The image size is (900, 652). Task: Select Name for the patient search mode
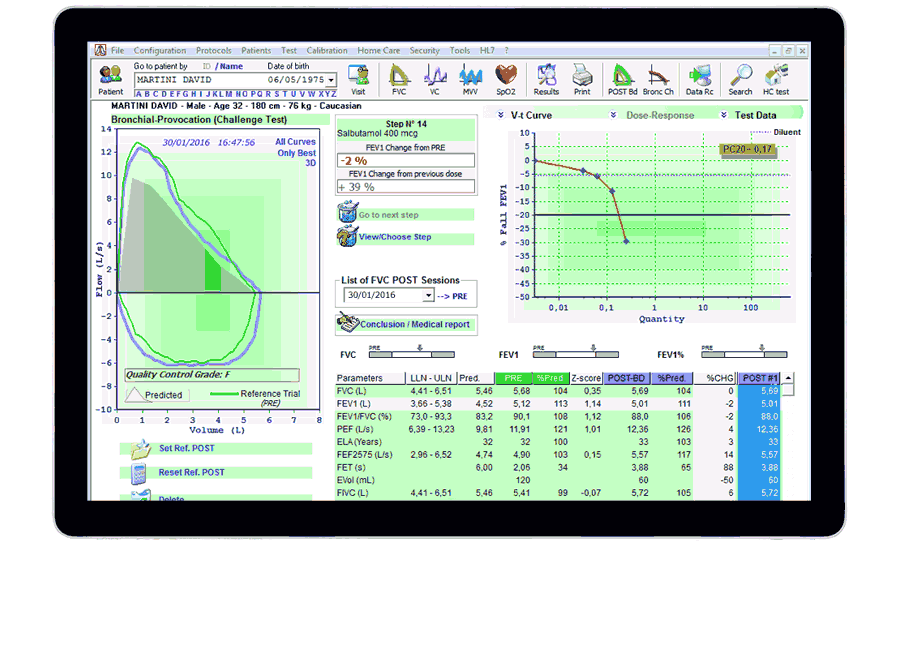tap(231, 66)
